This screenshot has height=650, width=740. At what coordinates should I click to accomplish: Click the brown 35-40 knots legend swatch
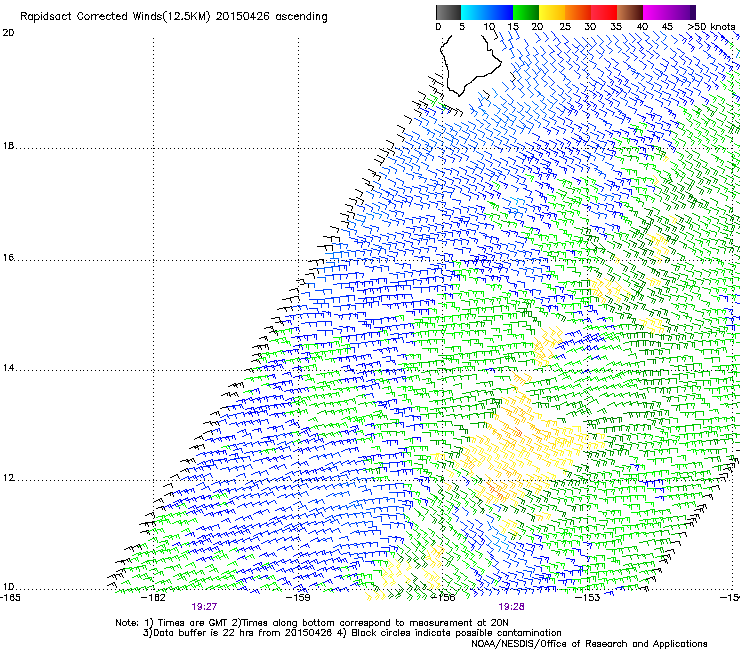630,12
